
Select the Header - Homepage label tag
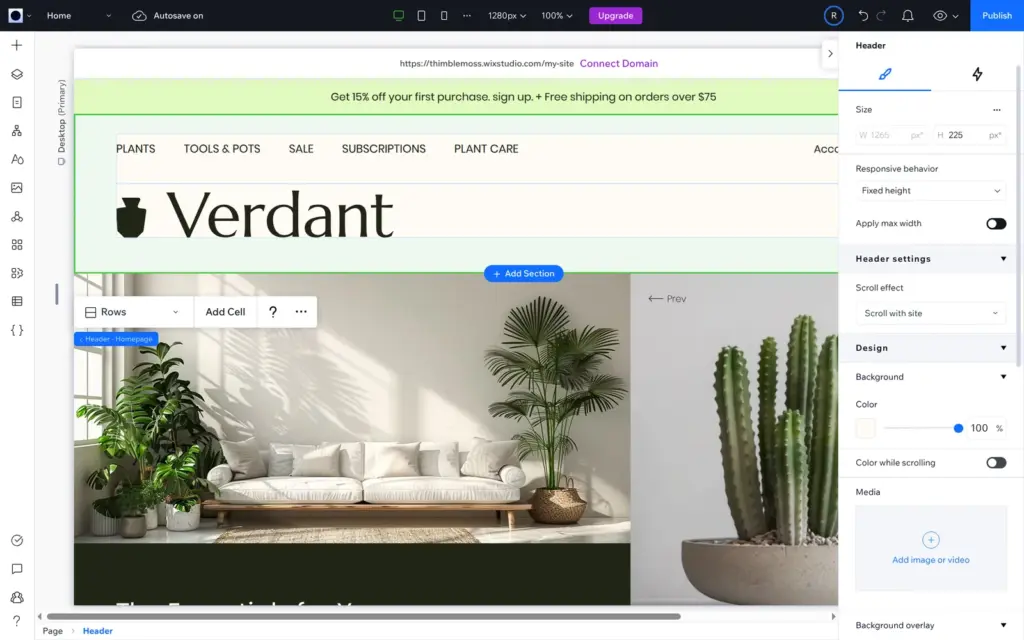click(116, 339)
